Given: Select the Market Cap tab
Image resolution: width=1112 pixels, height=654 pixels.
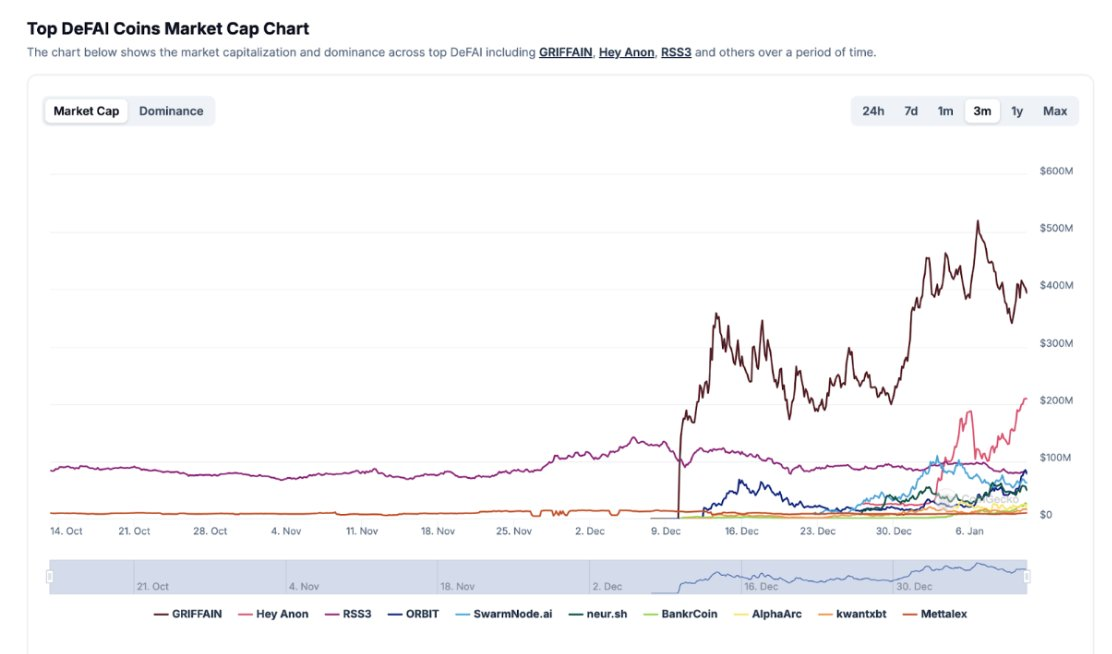Looking at the screenshot, I should [86, 111].
